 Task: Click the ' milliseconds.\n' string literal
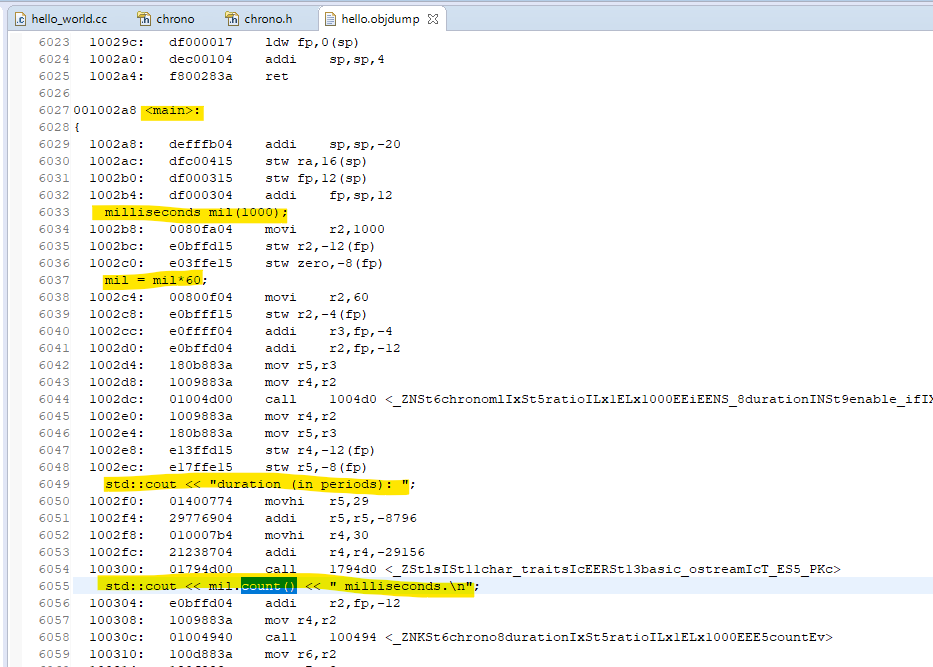(400, 586)
